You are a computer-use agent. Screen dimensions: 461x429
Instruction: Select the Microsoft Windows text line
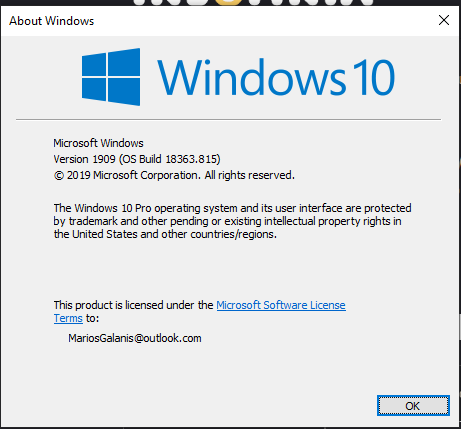[98, 143]
